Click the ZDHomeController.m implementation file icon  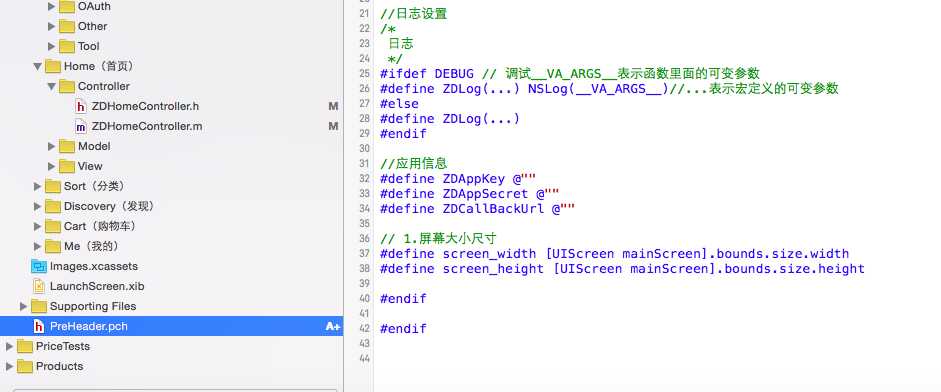coord(80,127)
